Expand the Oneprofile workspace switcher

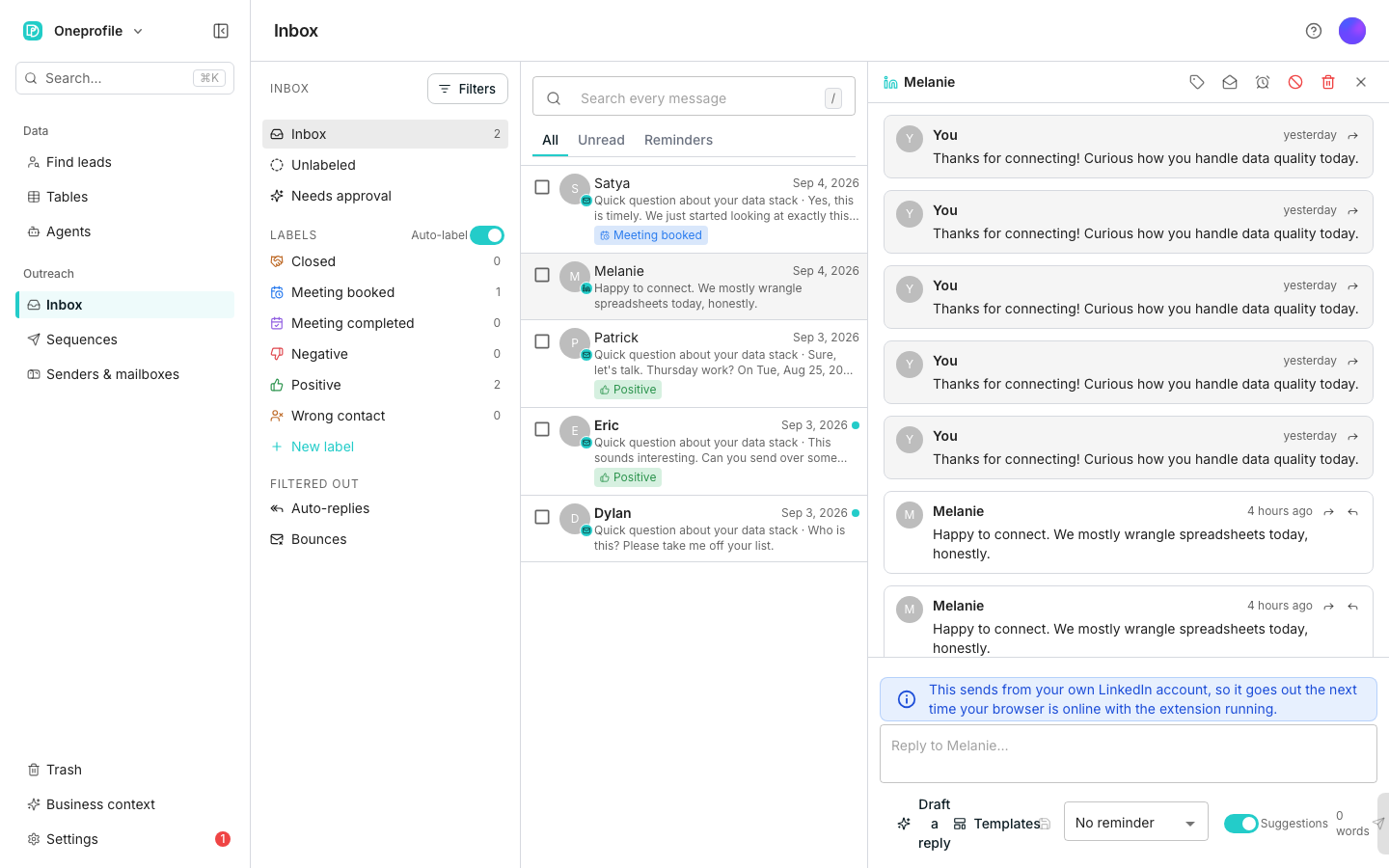[x=84, y=31]
